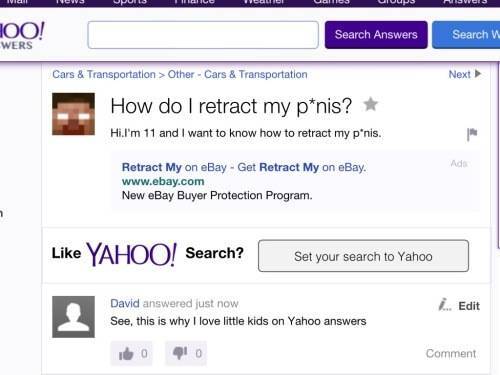Viewport: 500px width, 375px height.
Task: Visit www.ebay.com ad URL
Action: (x=163, y=181)
